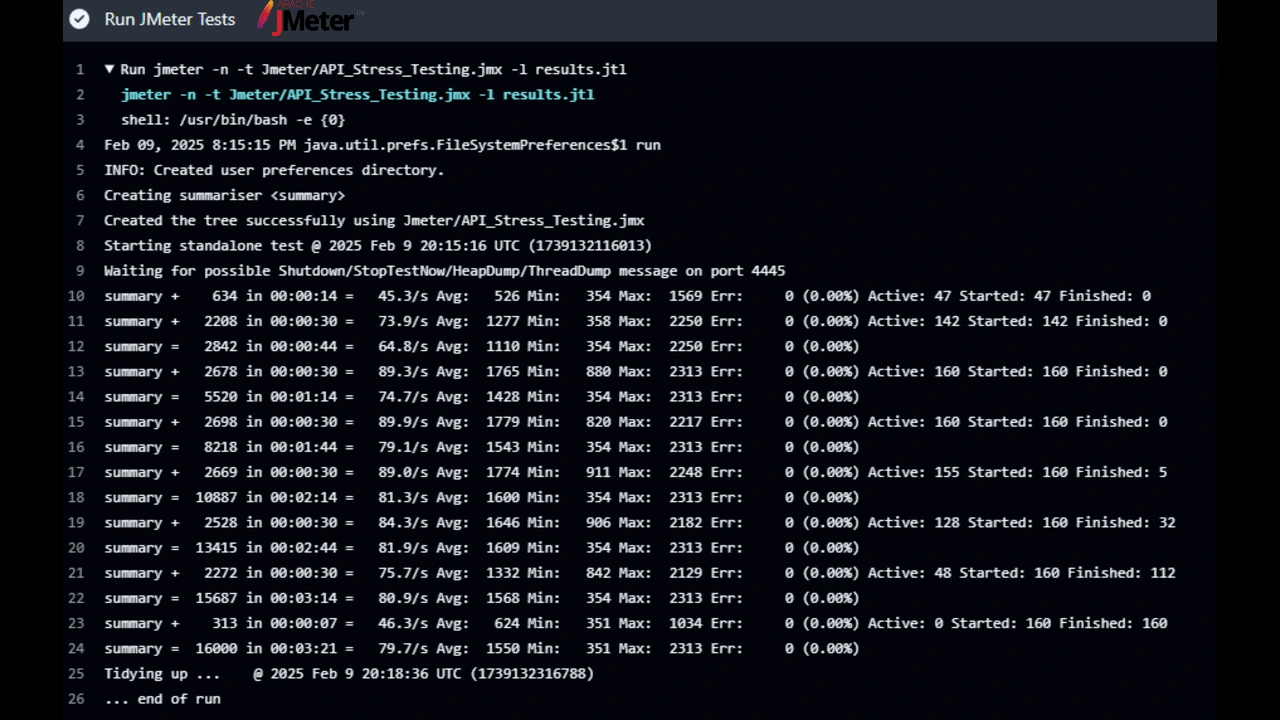Click 'Created the tree successfully' log line
The image size is (1280, 720).
click(x=374, y=220)
